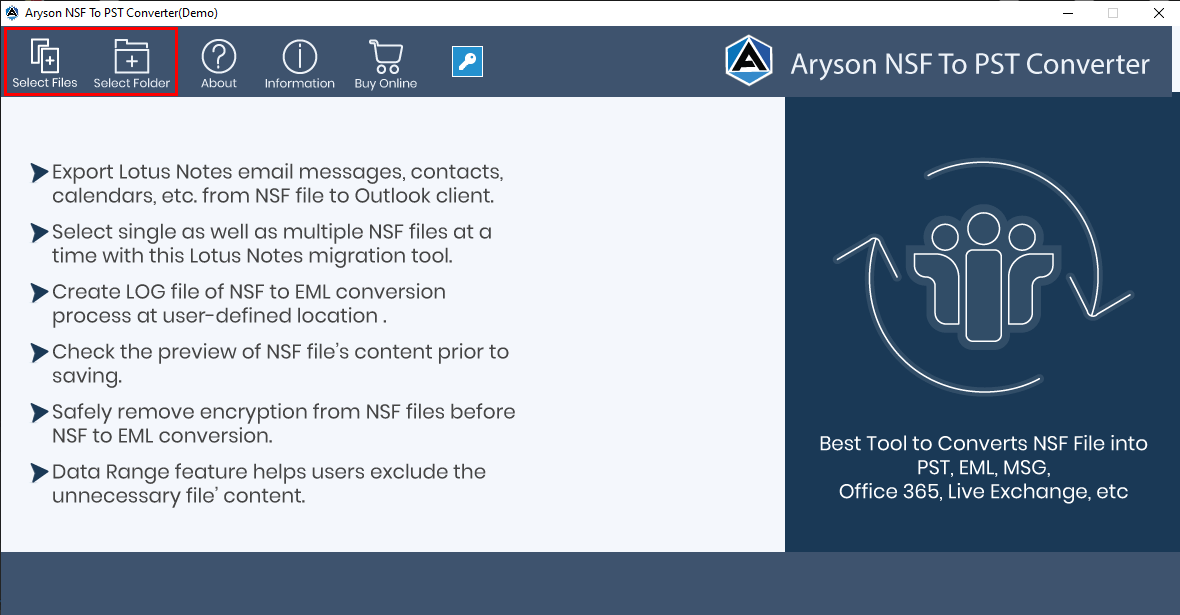Click the app icon in the title bar

[12, 13]
